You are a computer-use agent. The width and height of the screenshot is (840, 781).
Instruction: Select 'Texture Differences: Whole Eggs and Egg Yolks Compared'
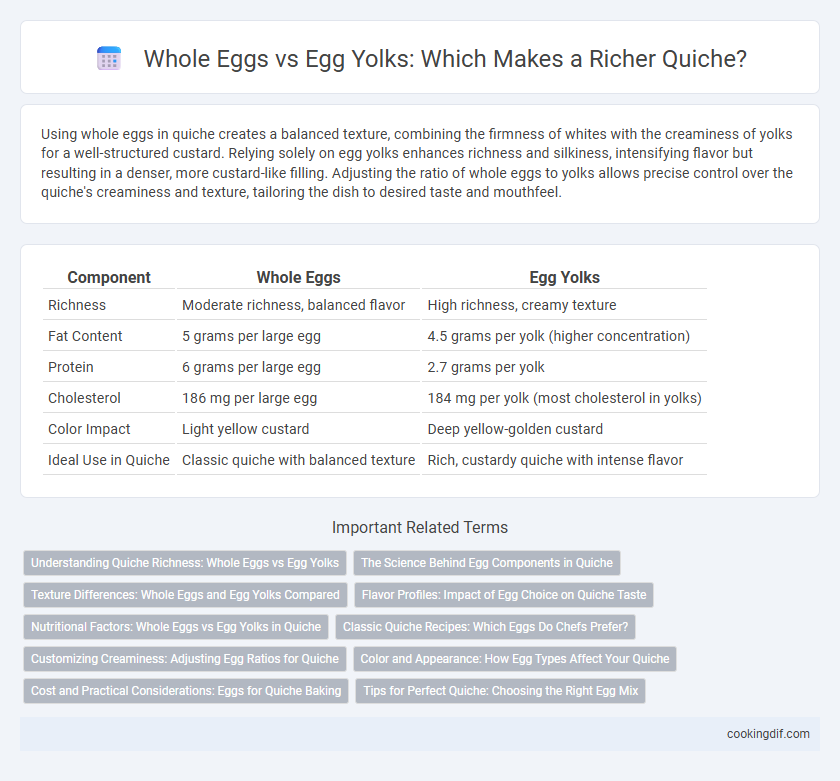click(185, 595)
